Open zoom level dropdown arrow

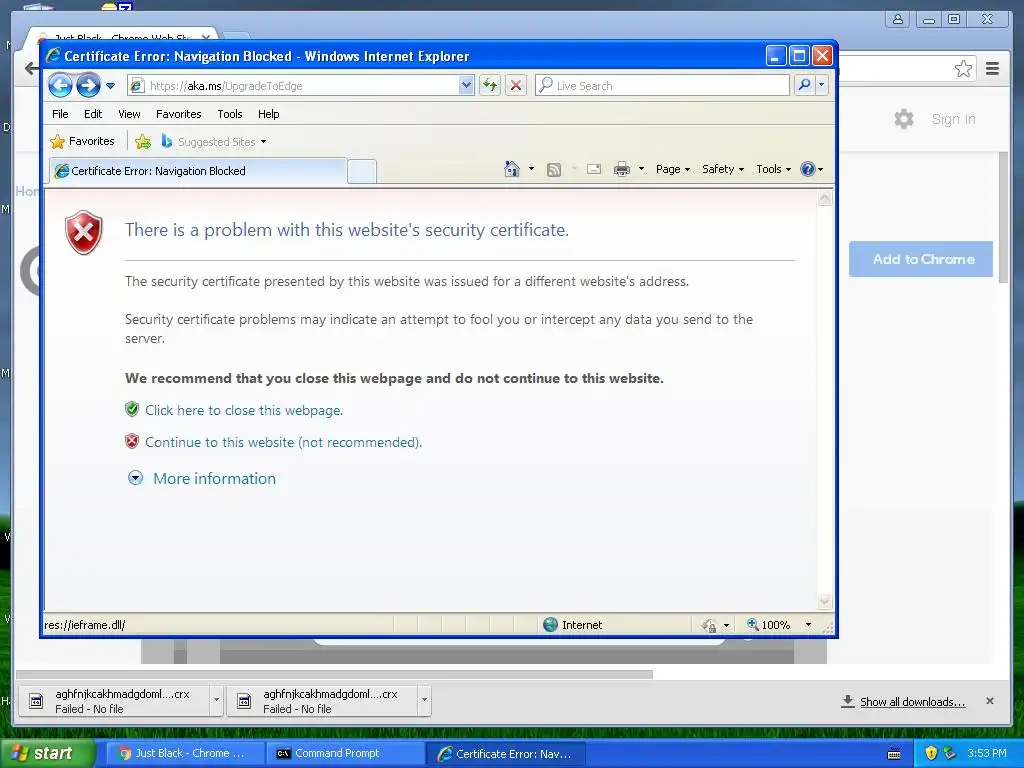coord(808,624)
